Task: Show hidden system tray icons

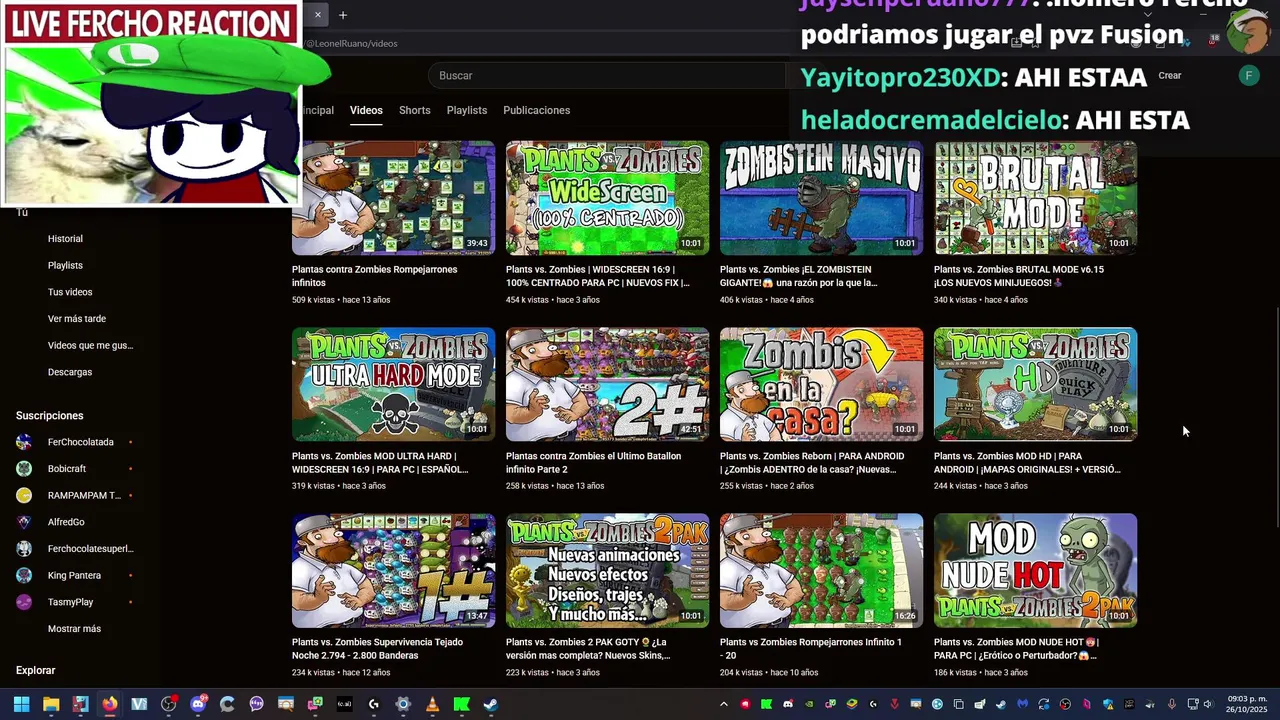Action: [724, 704]
